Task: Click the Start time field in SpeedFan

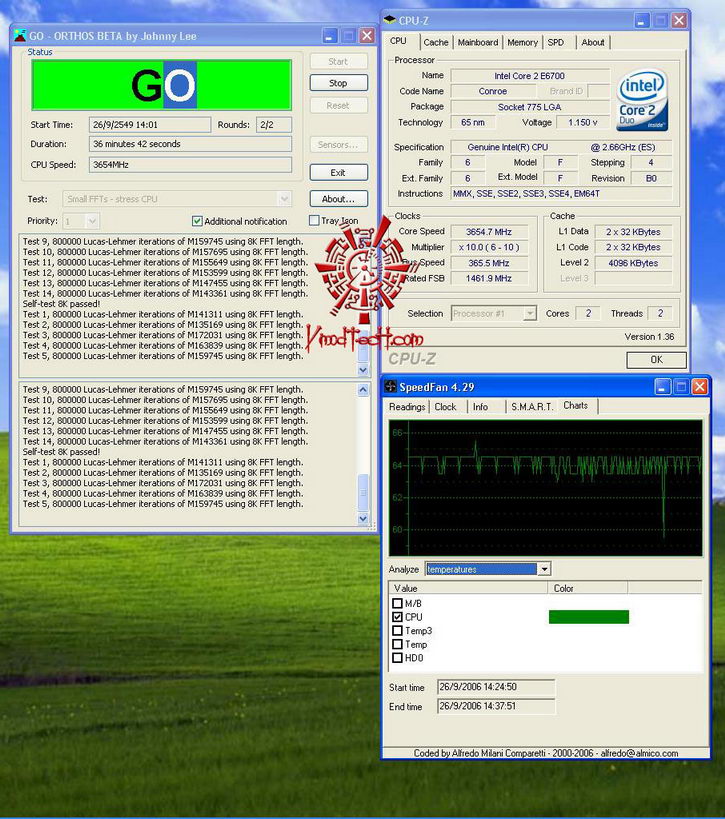Action: (x=496, y=687)
